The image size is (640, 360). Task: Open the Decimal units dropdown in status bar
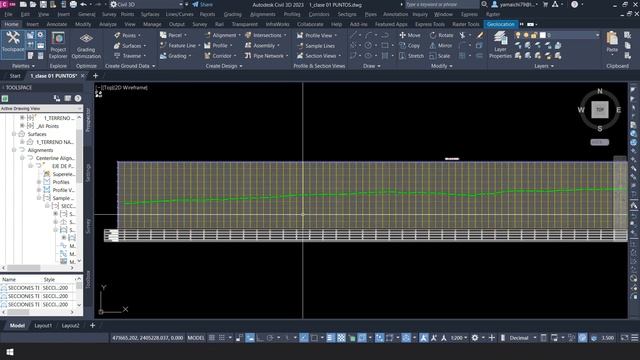522,338
